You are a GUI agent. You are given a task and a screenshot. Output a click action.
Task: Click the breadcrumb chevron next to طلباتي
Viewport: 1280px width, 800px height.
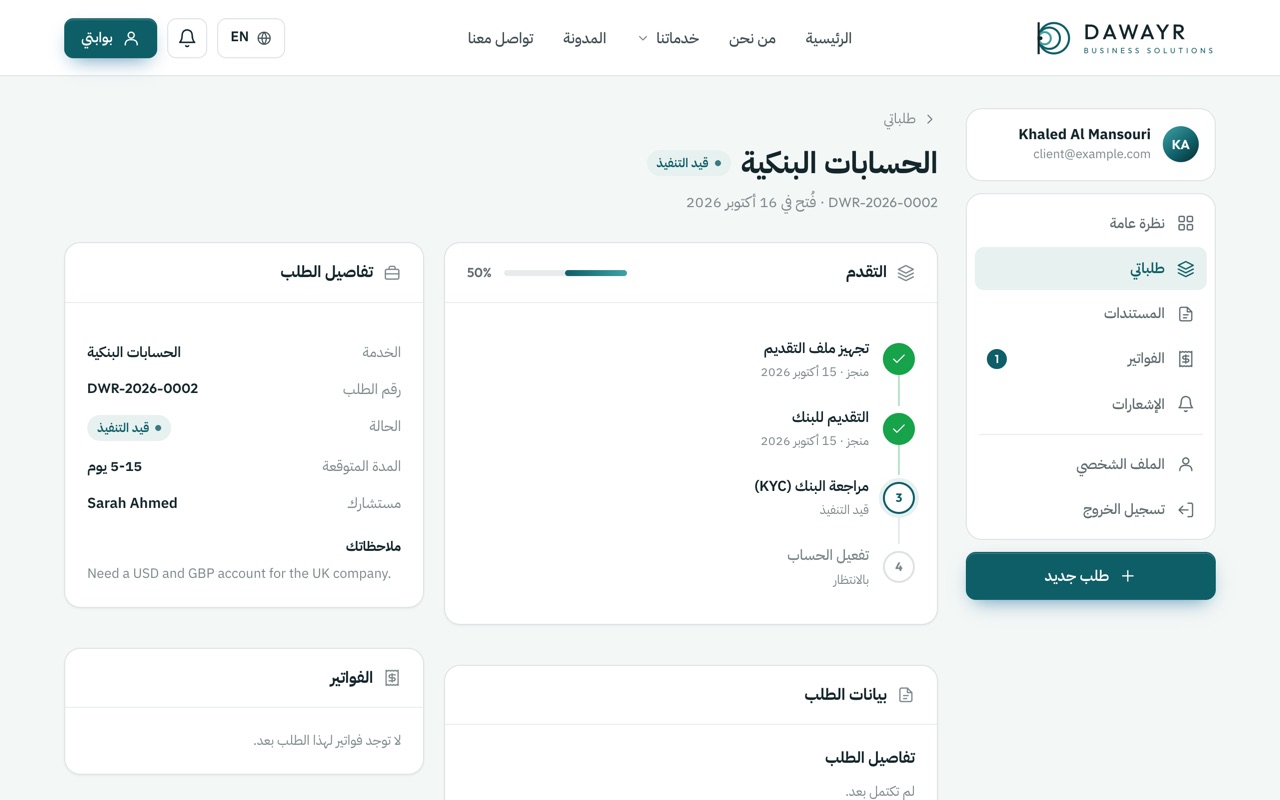930,119
